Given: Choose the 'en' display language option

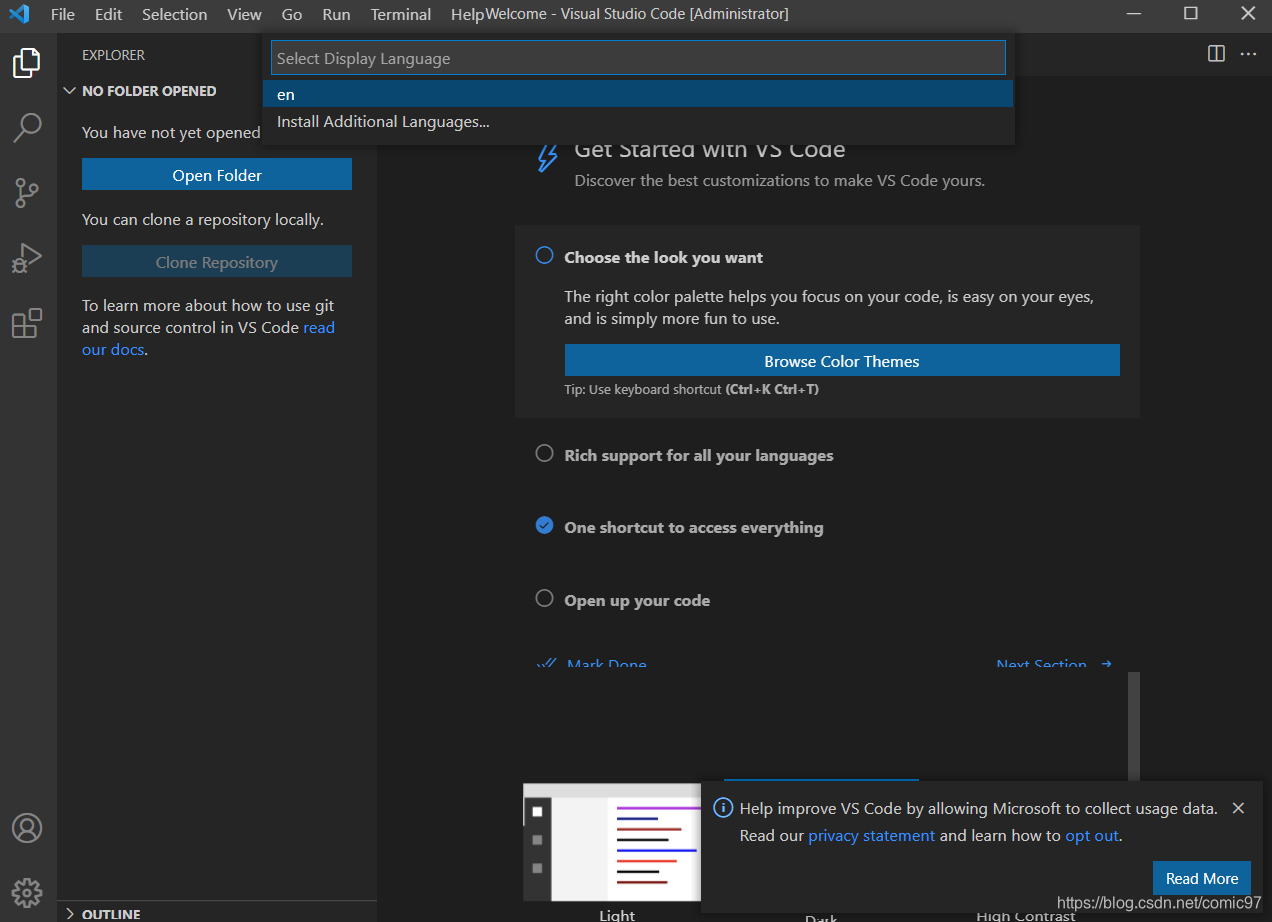Looking at the screenshot, I should pos(638,94).
